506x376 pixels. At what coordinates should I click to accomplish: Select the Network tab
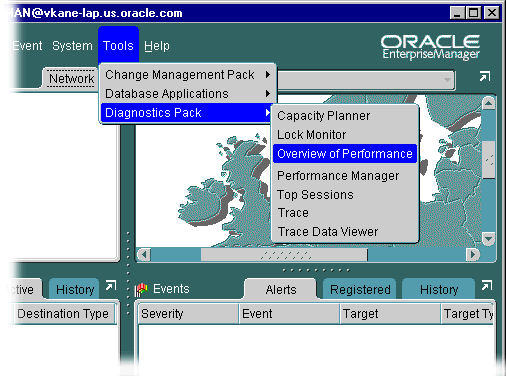pyautogui.click(x=71, y=79)
